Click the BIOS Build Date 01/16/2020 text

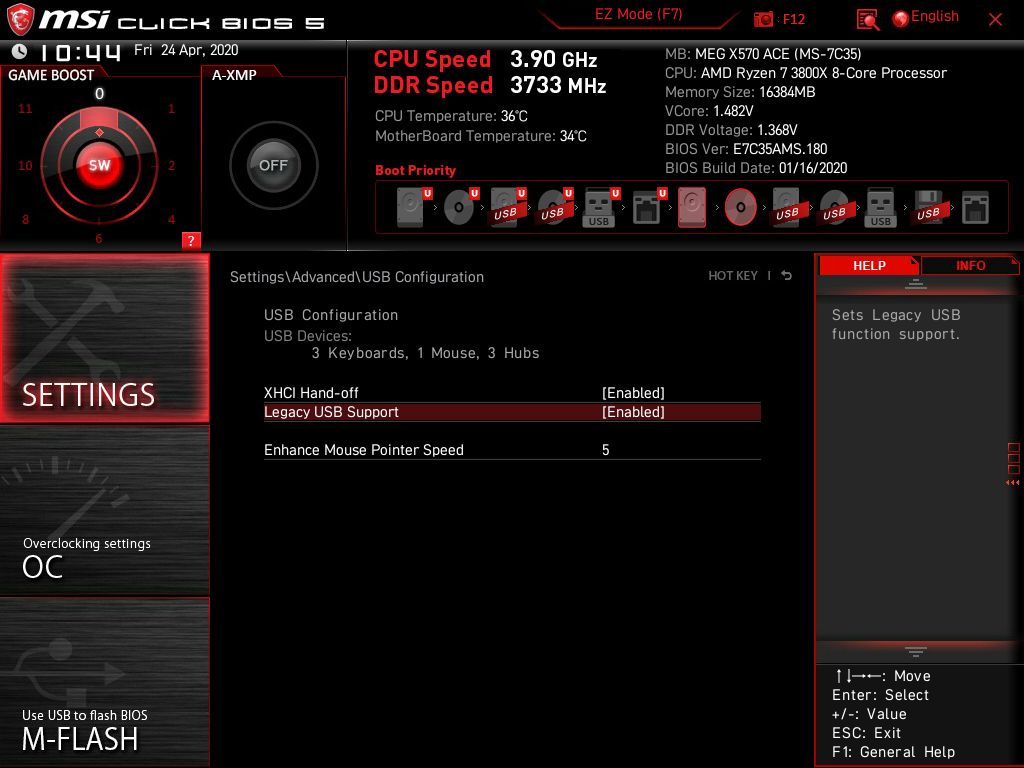(756, 168)
